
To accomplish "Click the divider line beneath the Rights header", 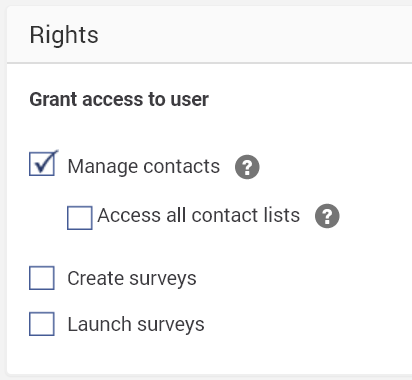I will pyautogui.click(x=209, y=62).
